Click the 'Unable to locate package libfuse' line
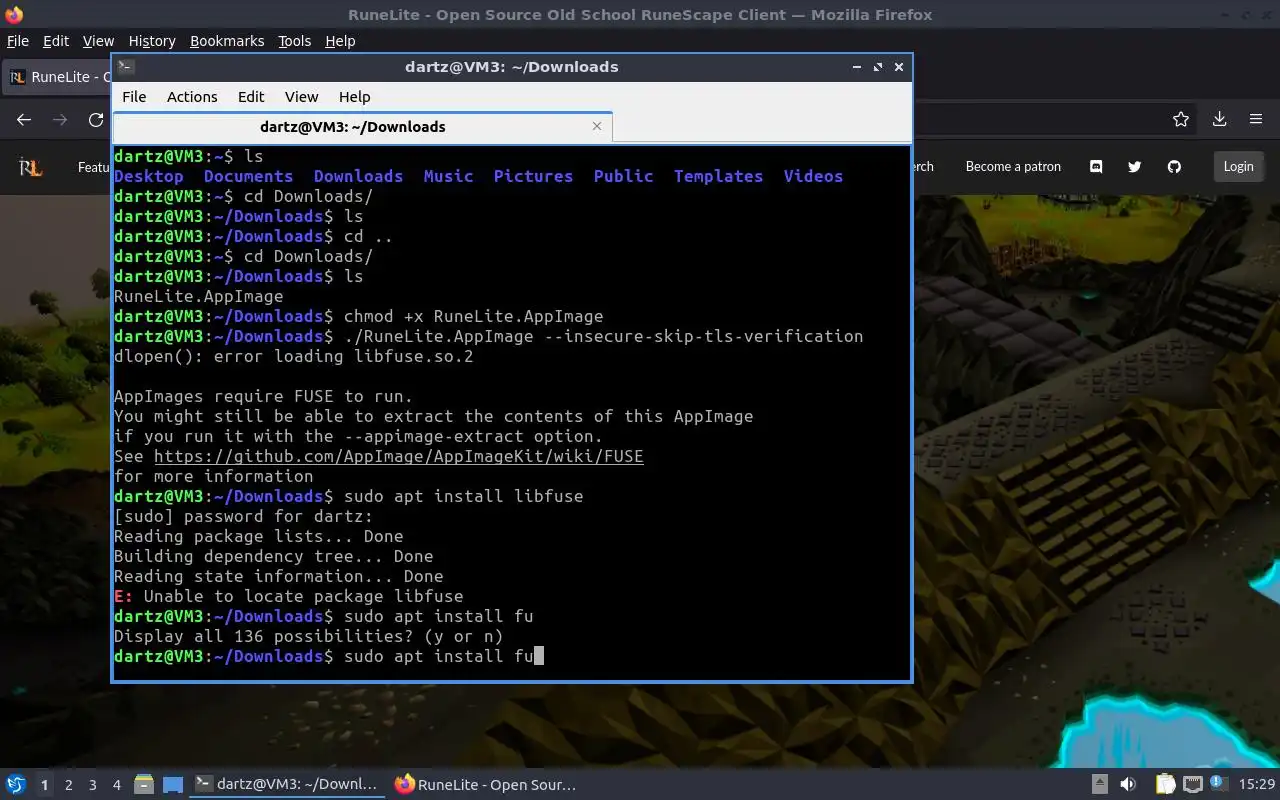The height and width of the screenshot is (800, 1280). tap(289, 596)
